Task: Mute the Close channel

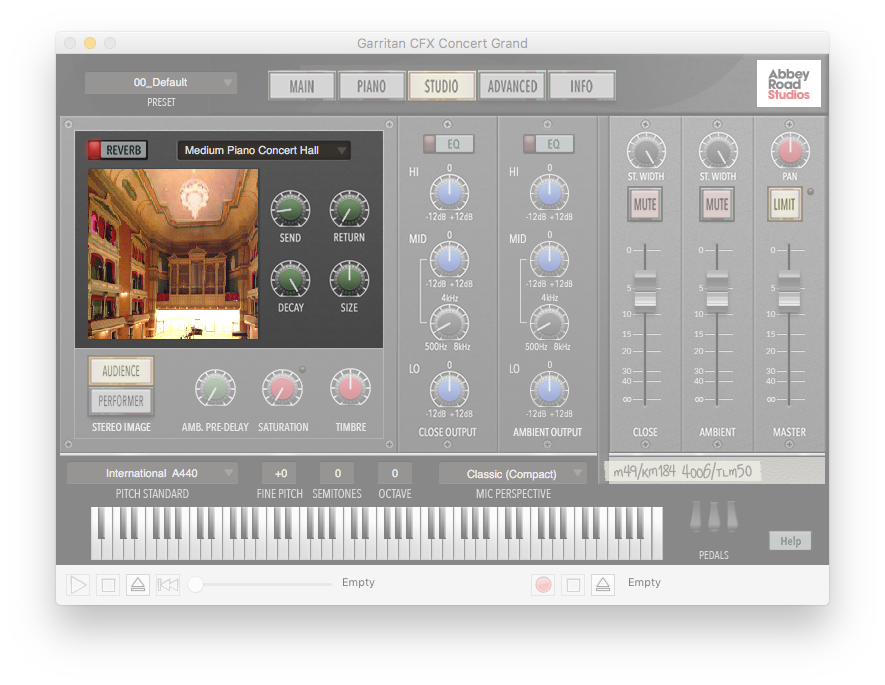Action: coord(645,204)
